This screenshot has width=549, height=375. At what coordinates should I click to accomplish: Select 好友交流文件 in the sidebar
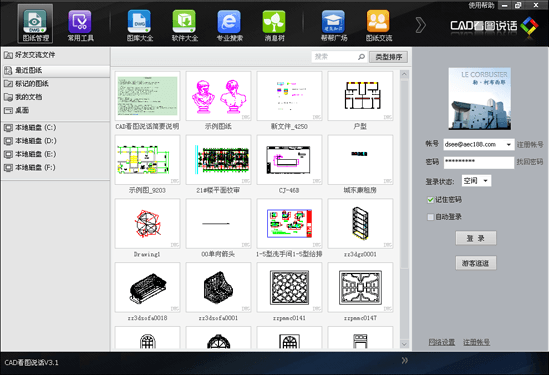[x=55, y=55]
